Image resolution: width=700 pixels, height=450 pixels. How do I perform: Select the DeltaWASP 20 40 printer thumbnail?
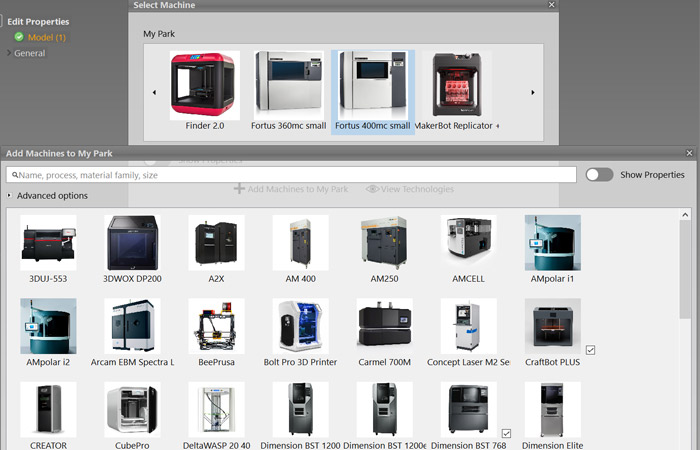click(x=216, y=409)
